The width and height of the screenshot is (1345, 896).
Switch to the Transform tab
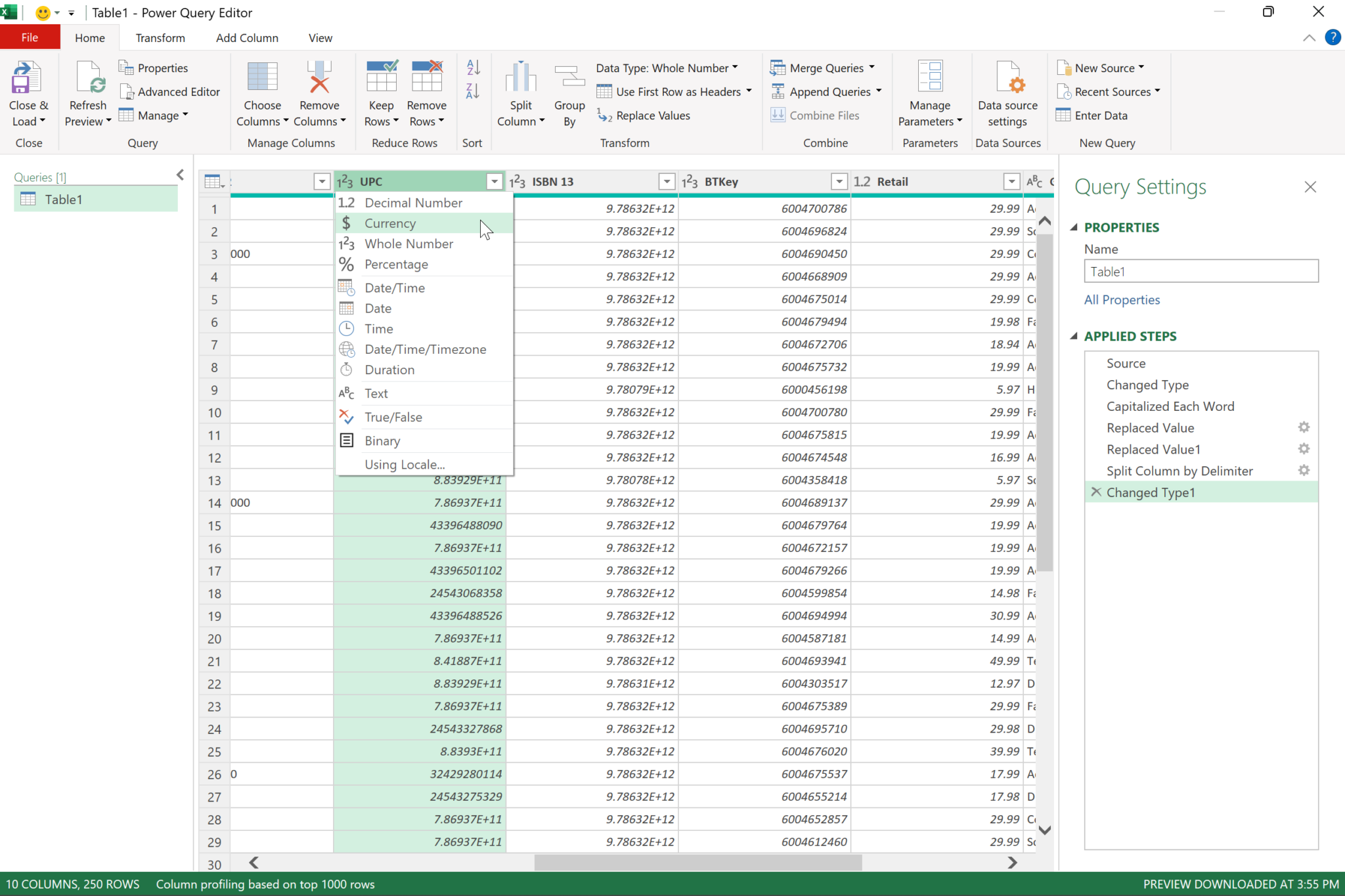(x=160, y=37)
